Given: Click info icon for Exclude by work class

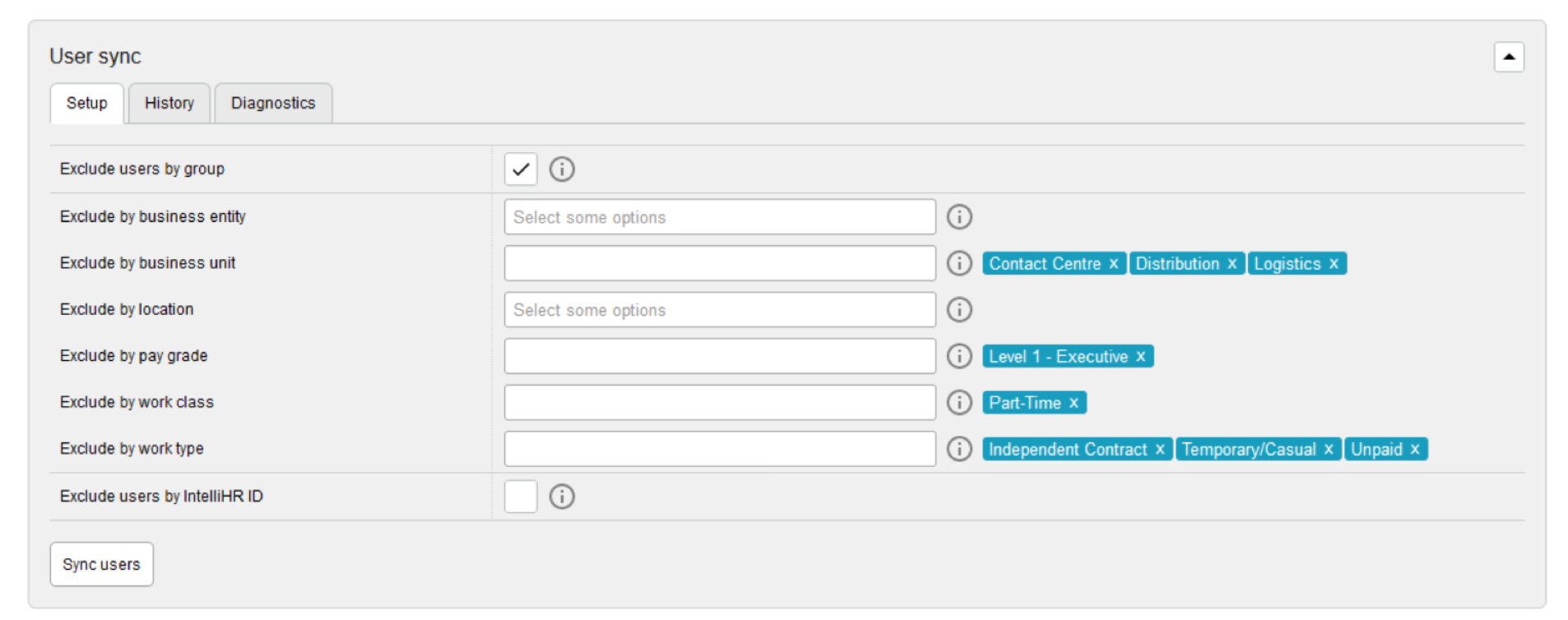Looking at the screenshot, I should tap(959, 403).
